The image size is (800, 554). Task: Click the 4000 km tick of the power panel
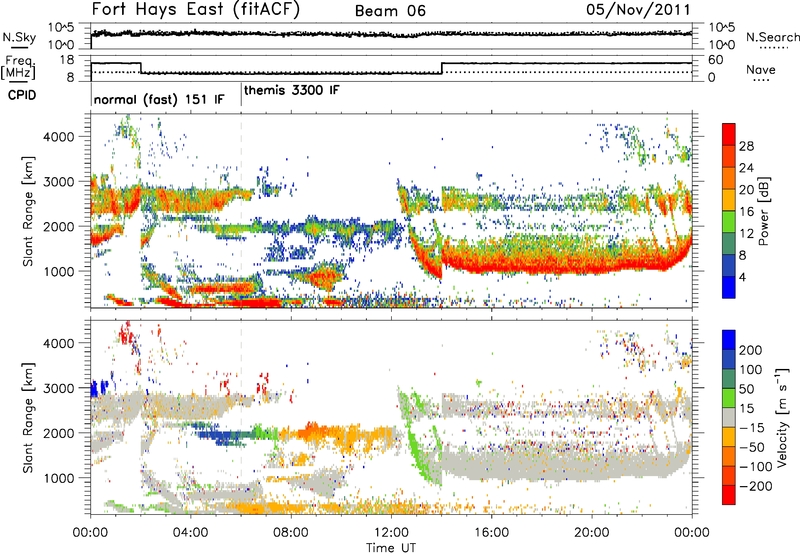[59, 137]
